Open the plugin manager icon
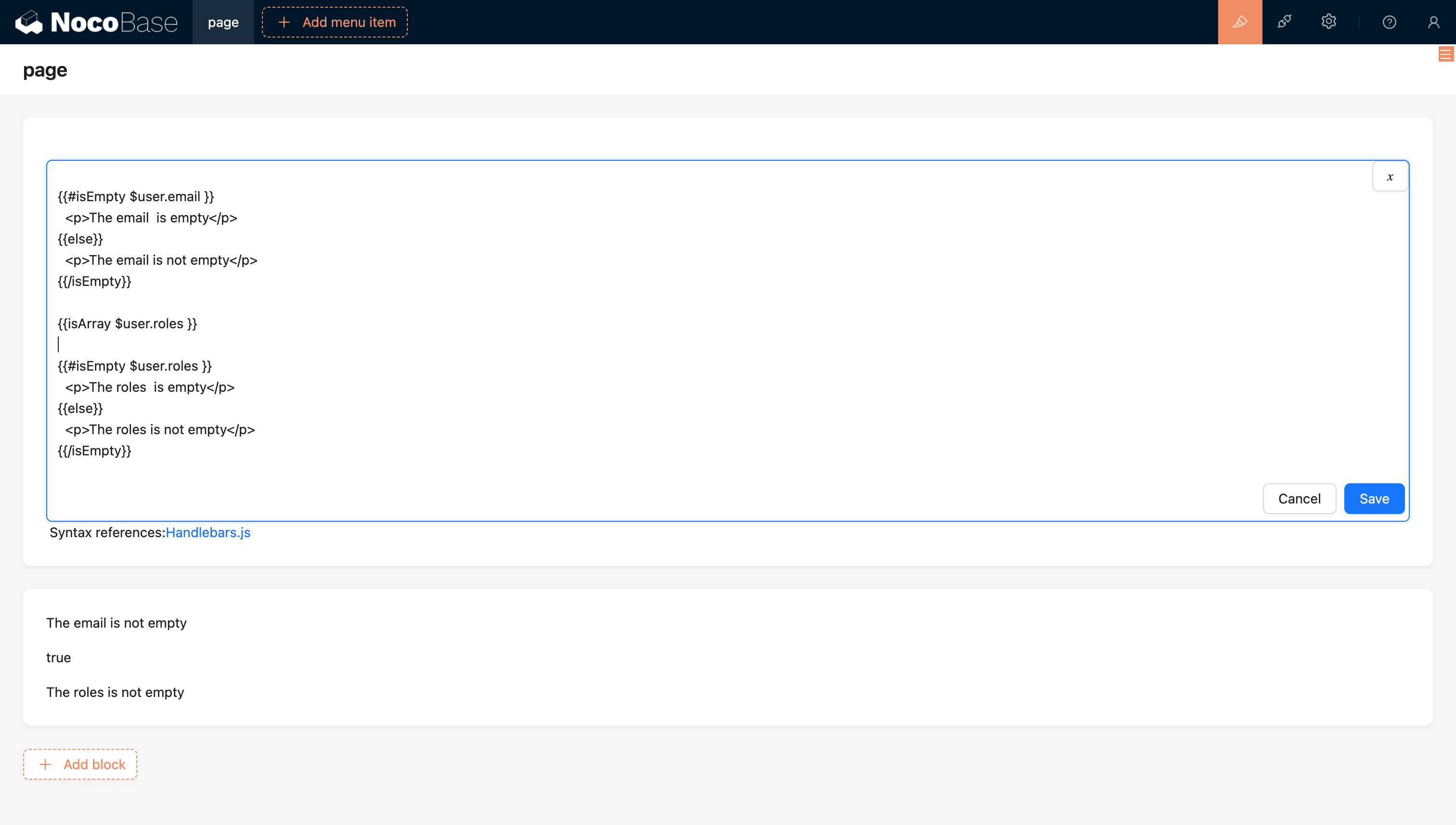1456x825 pixels. click(1284, 22)
